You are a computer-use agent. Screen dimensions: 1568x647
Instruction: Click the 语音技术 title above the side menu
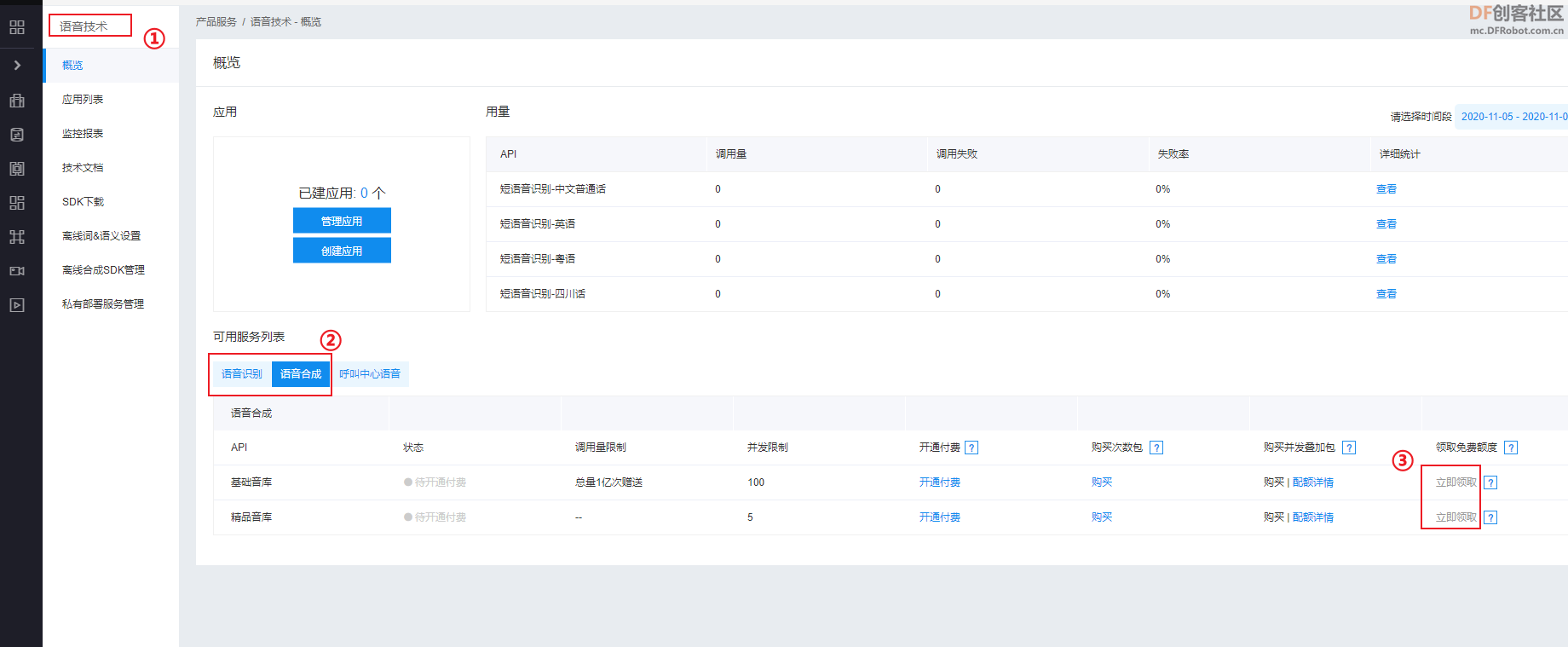84,26
